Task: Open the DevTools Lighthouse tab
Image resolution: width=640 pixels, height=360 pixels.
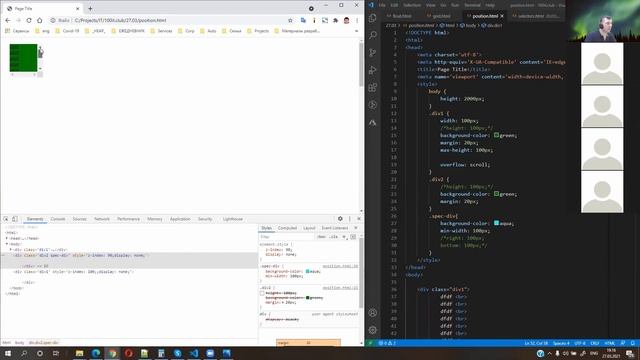Action: (233, 219)
